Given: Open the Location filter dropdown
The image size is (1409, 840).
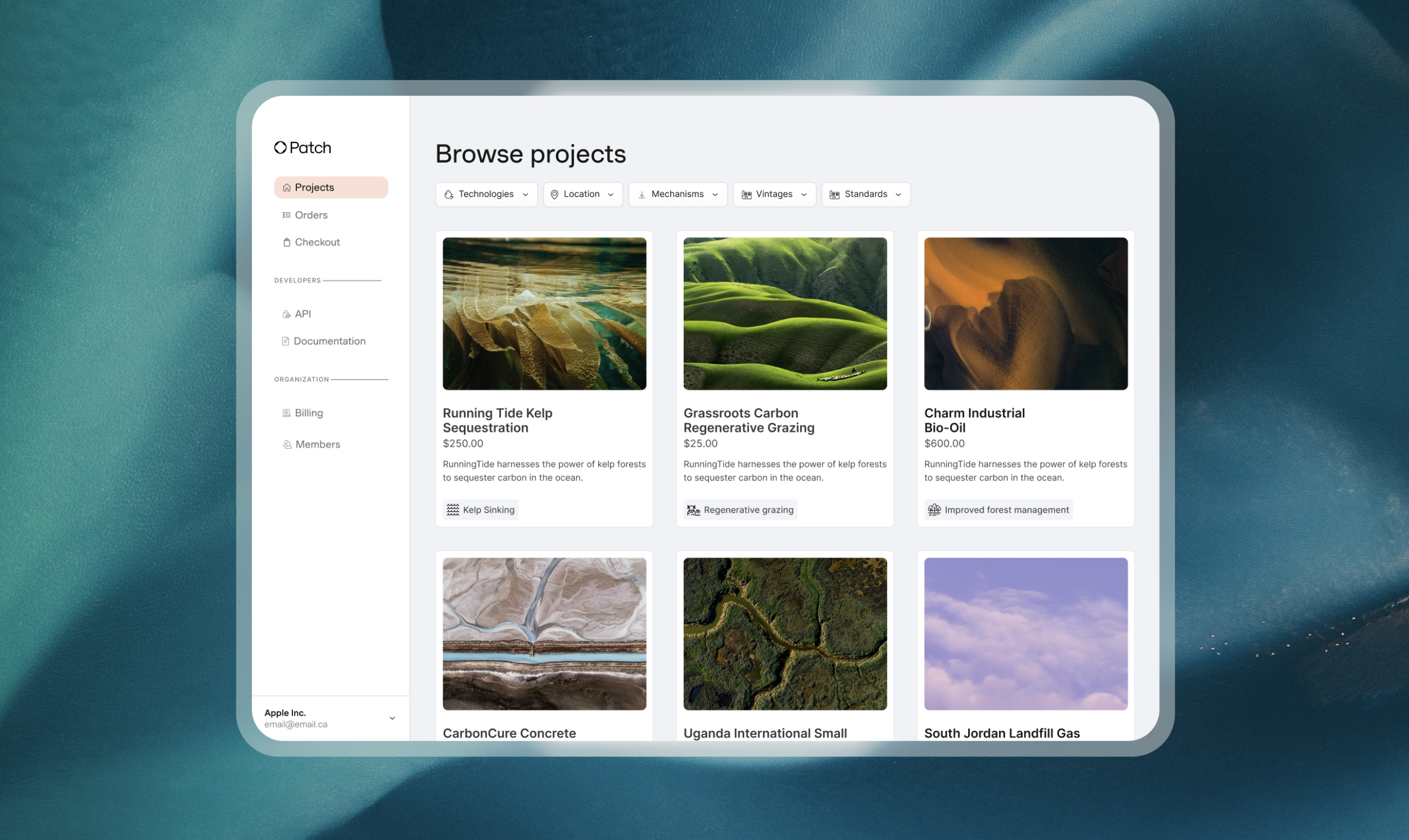Looking at the screenshot, I should pyautogui.click(x=583, y=195).
